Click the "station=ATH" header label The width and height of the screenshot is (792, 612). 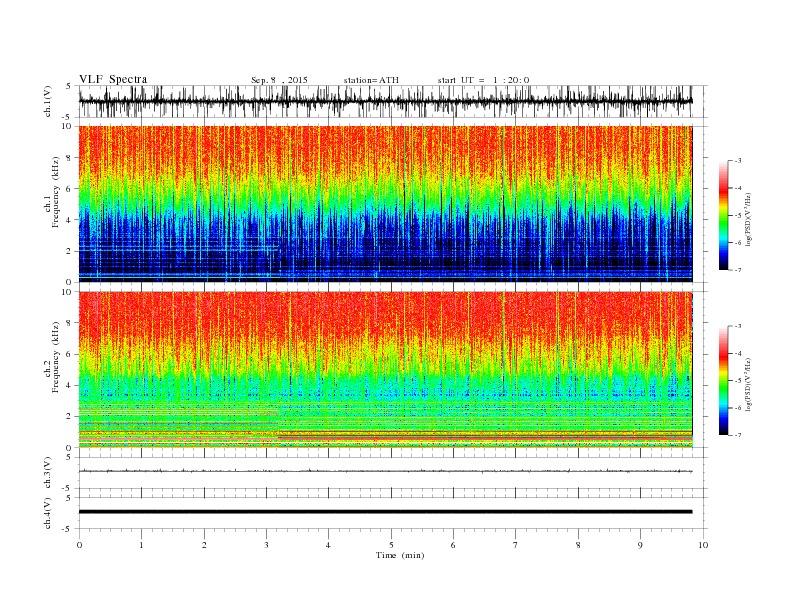click(x=371, y=80)
